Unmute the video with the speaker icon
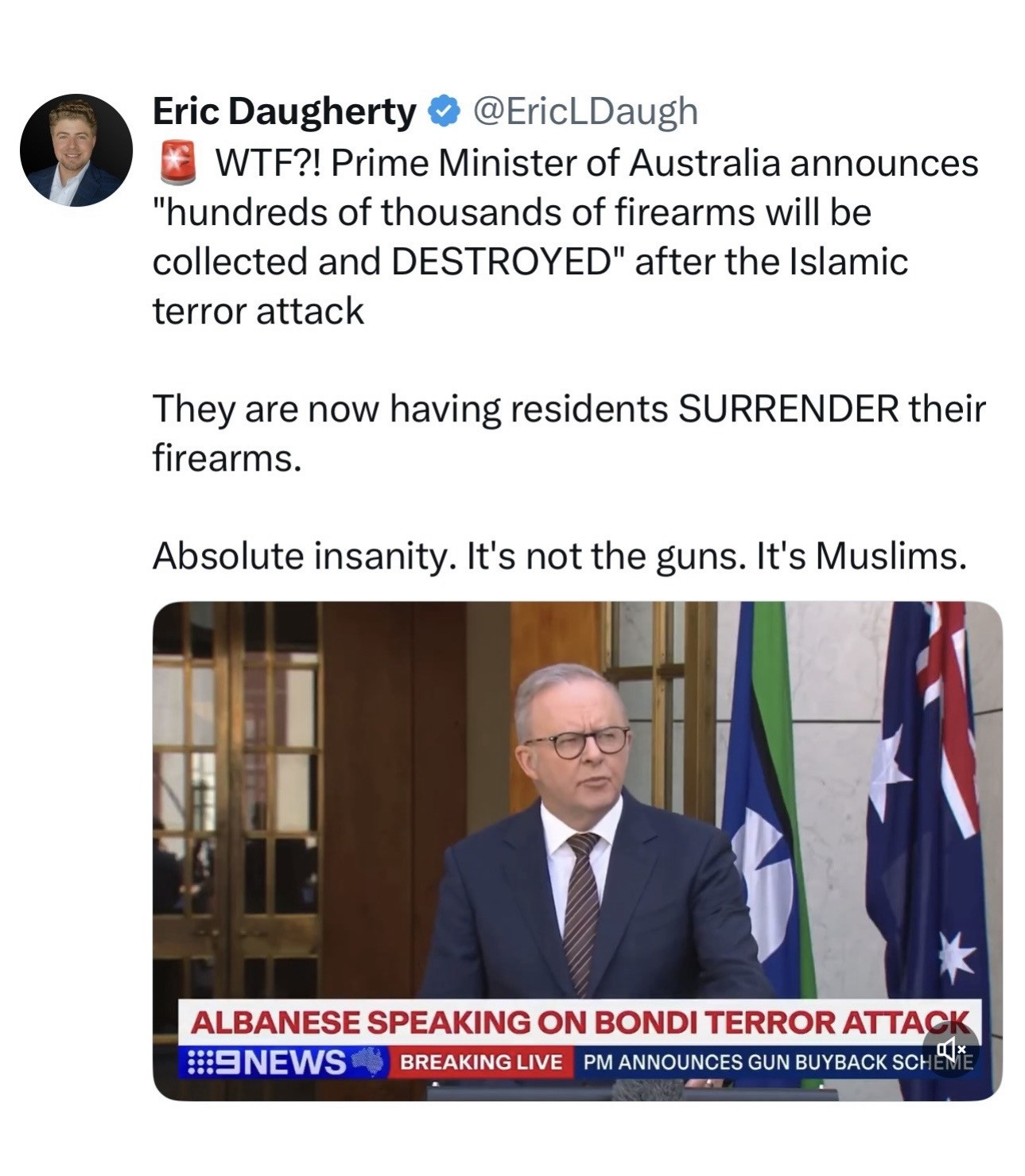This screenshot has height=1176, width=1025. [x=950, y=1050]
